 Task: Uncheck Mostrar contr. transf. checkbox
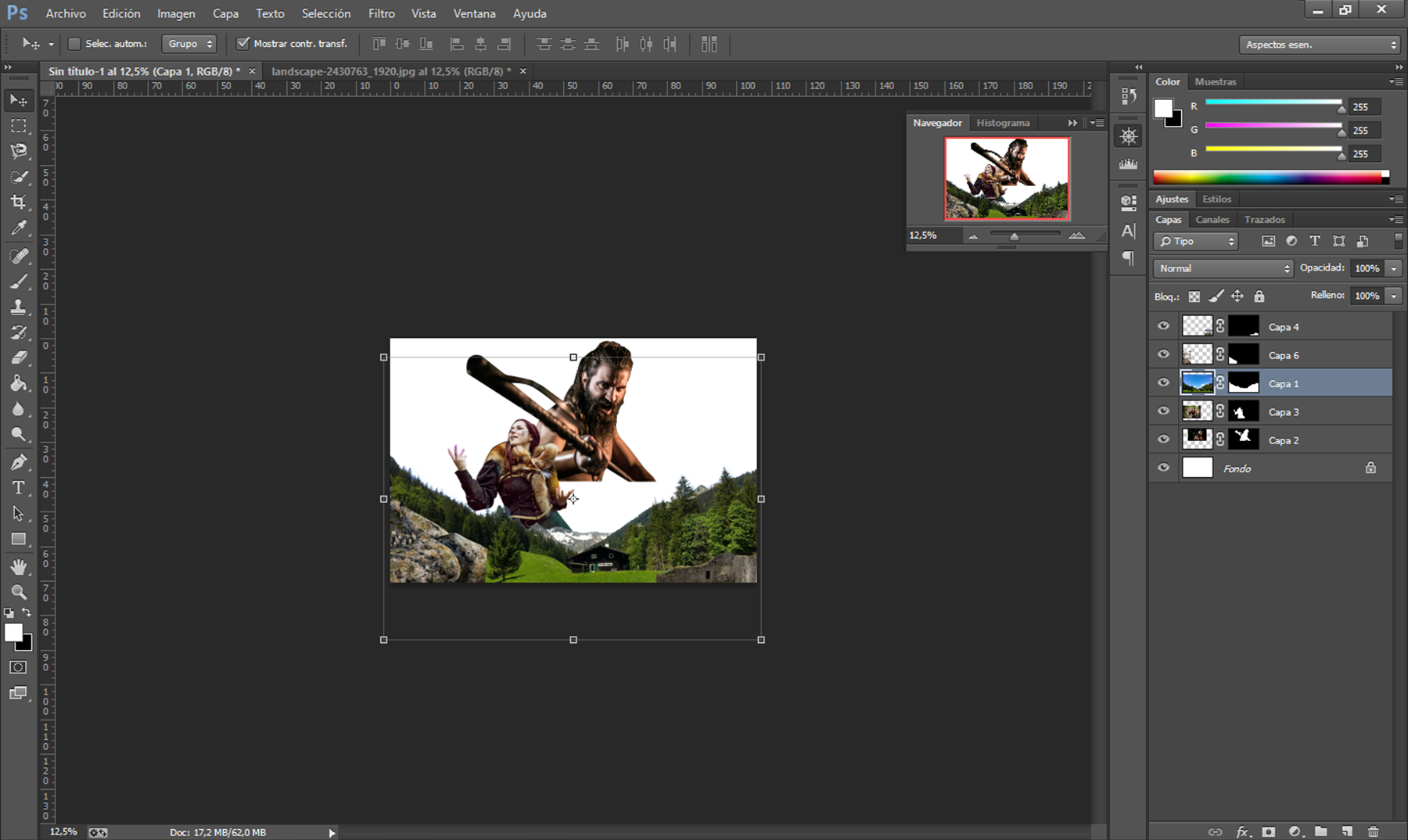pos(243,44)
